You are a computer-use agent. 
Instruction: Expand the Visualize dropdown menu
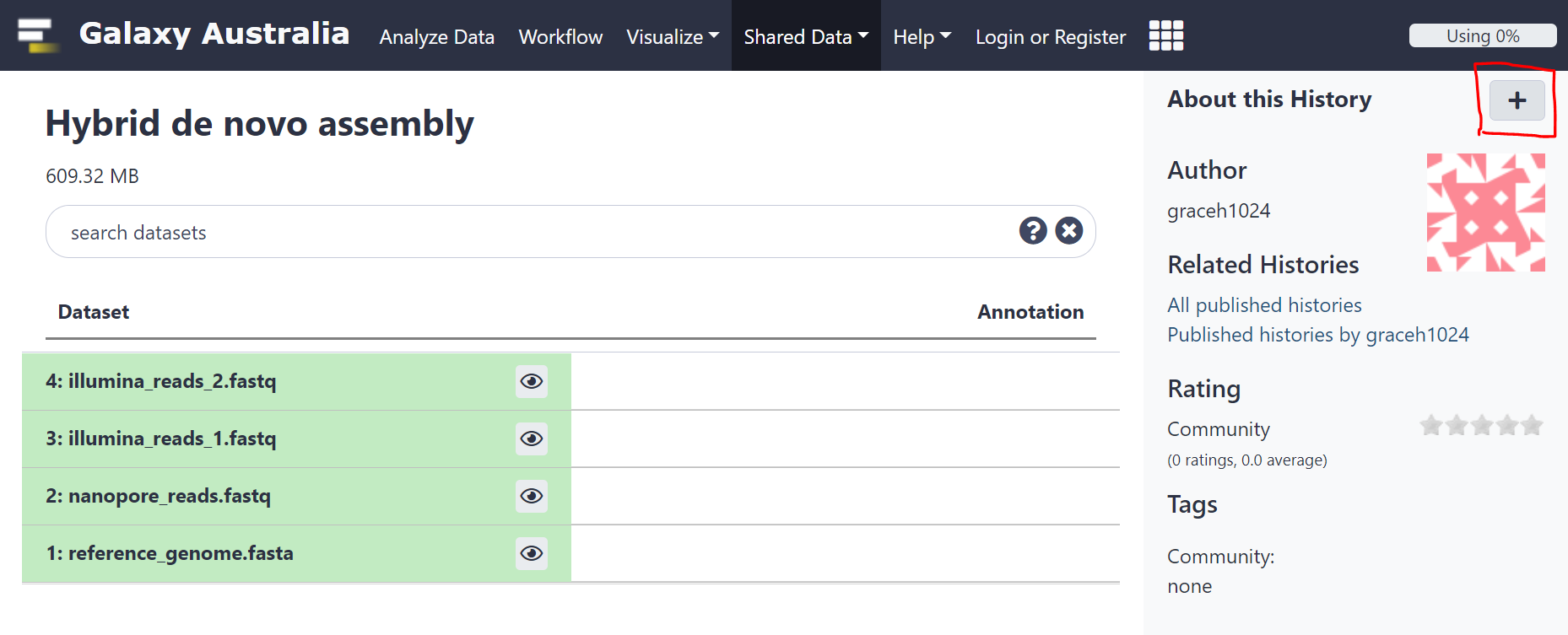[672, 37]
